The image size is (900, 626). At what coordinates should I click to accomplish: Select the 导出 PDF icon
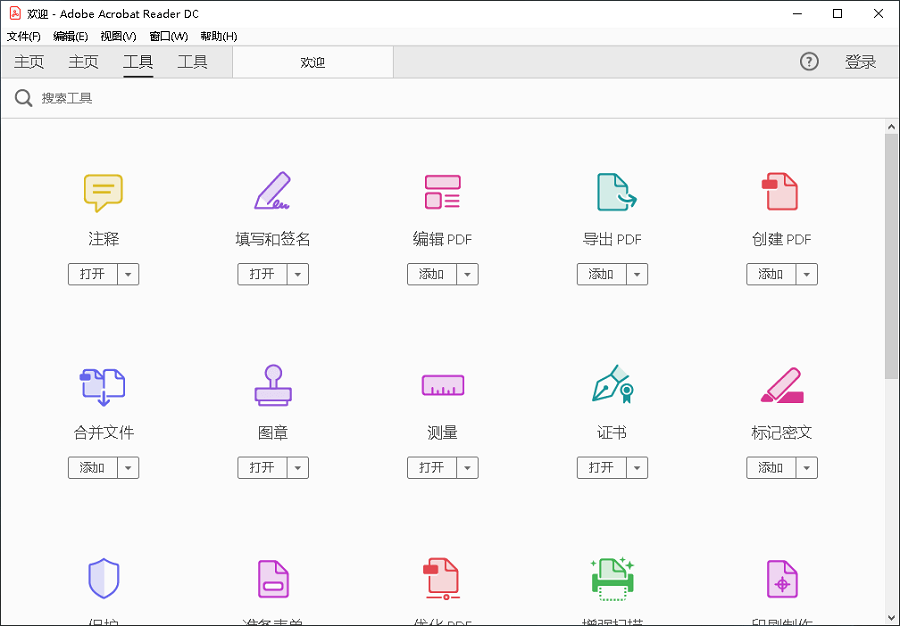coord(612,192)
